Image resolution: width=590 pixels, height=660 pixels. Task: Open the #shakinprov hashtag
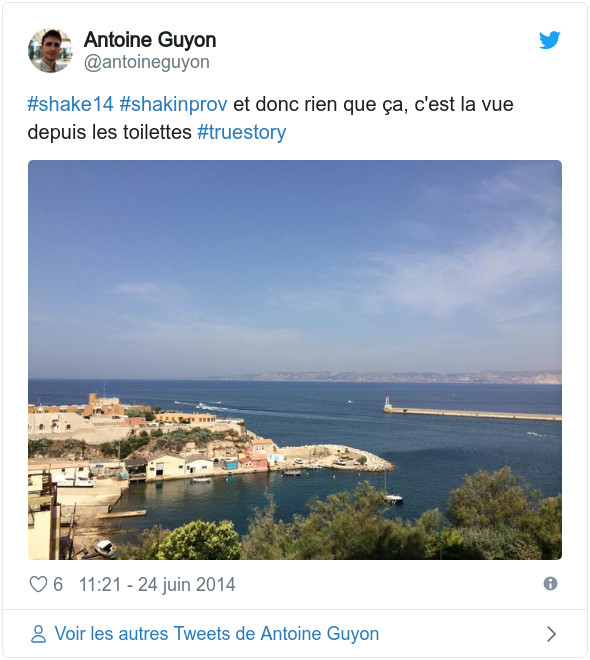173,104
